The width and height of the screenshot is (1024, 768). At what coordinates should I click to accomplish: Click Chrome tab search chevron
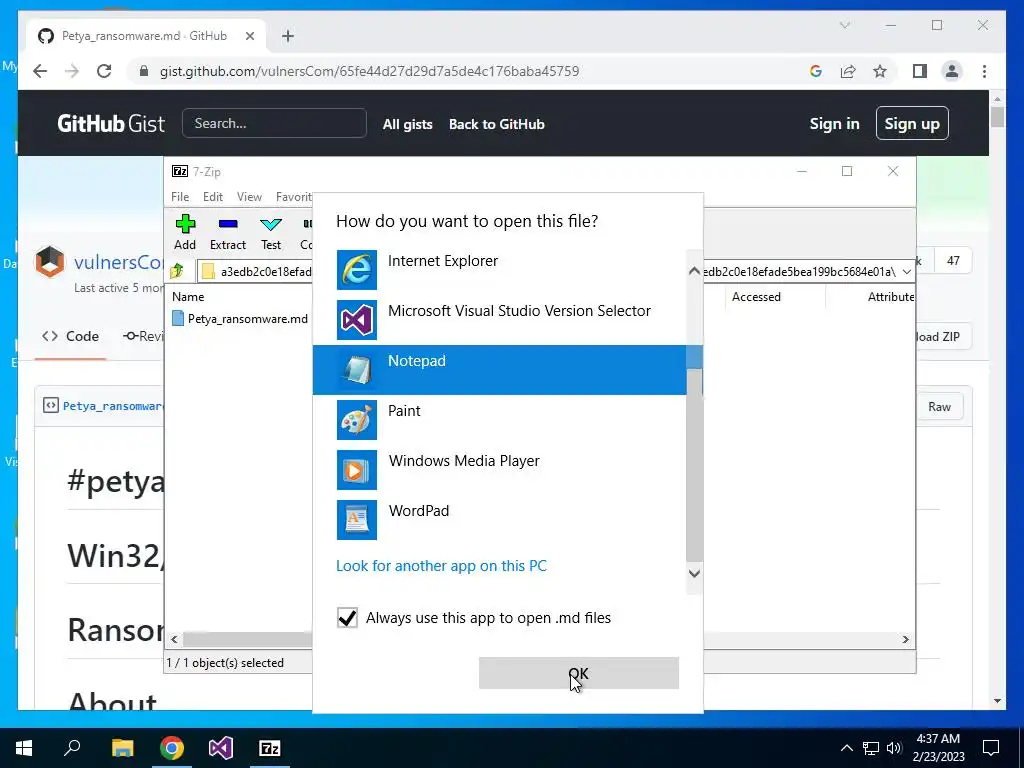click(x=844, y=25)
